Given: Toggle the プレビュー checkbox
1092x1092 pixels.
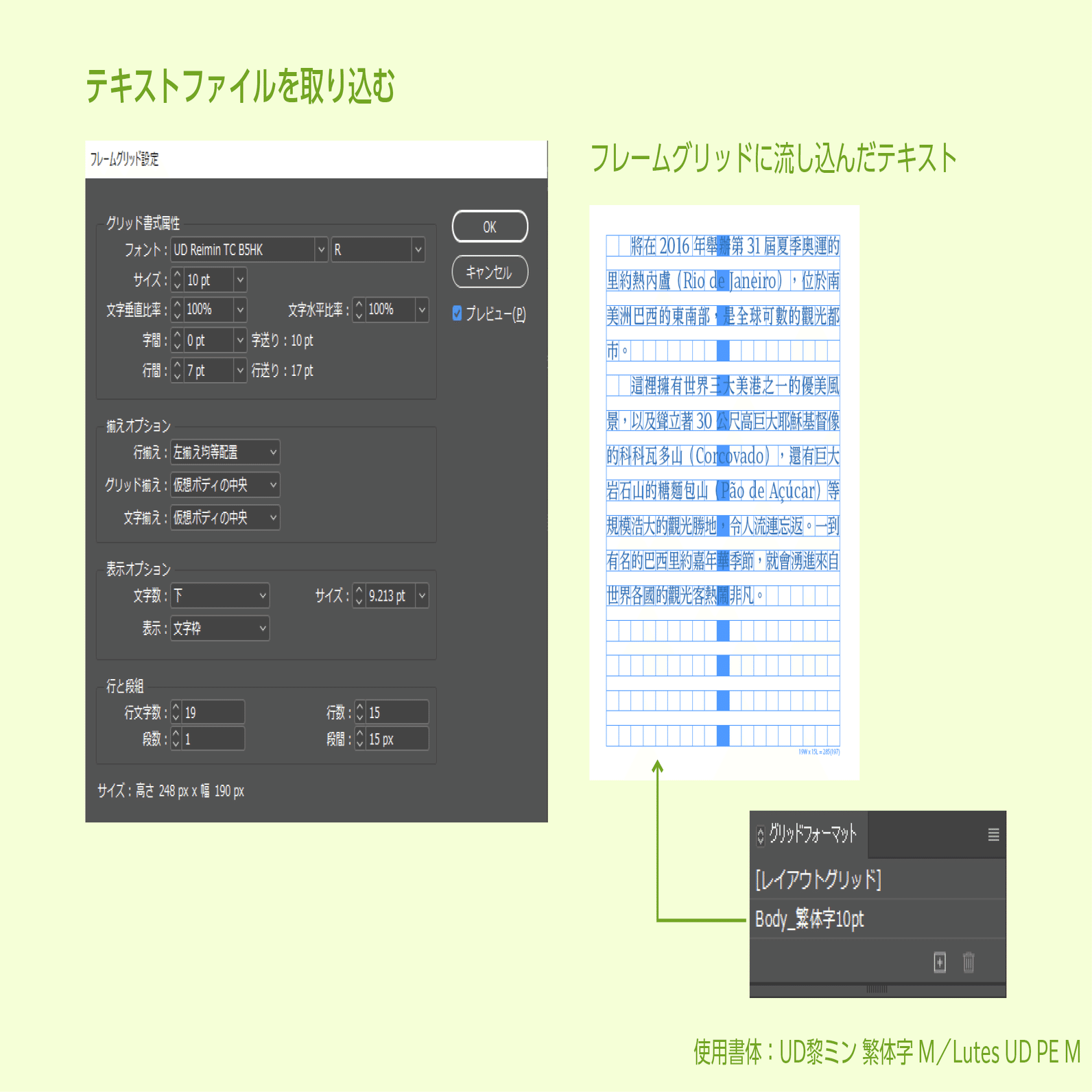Looking at the screenshot, I should (458, 313).
